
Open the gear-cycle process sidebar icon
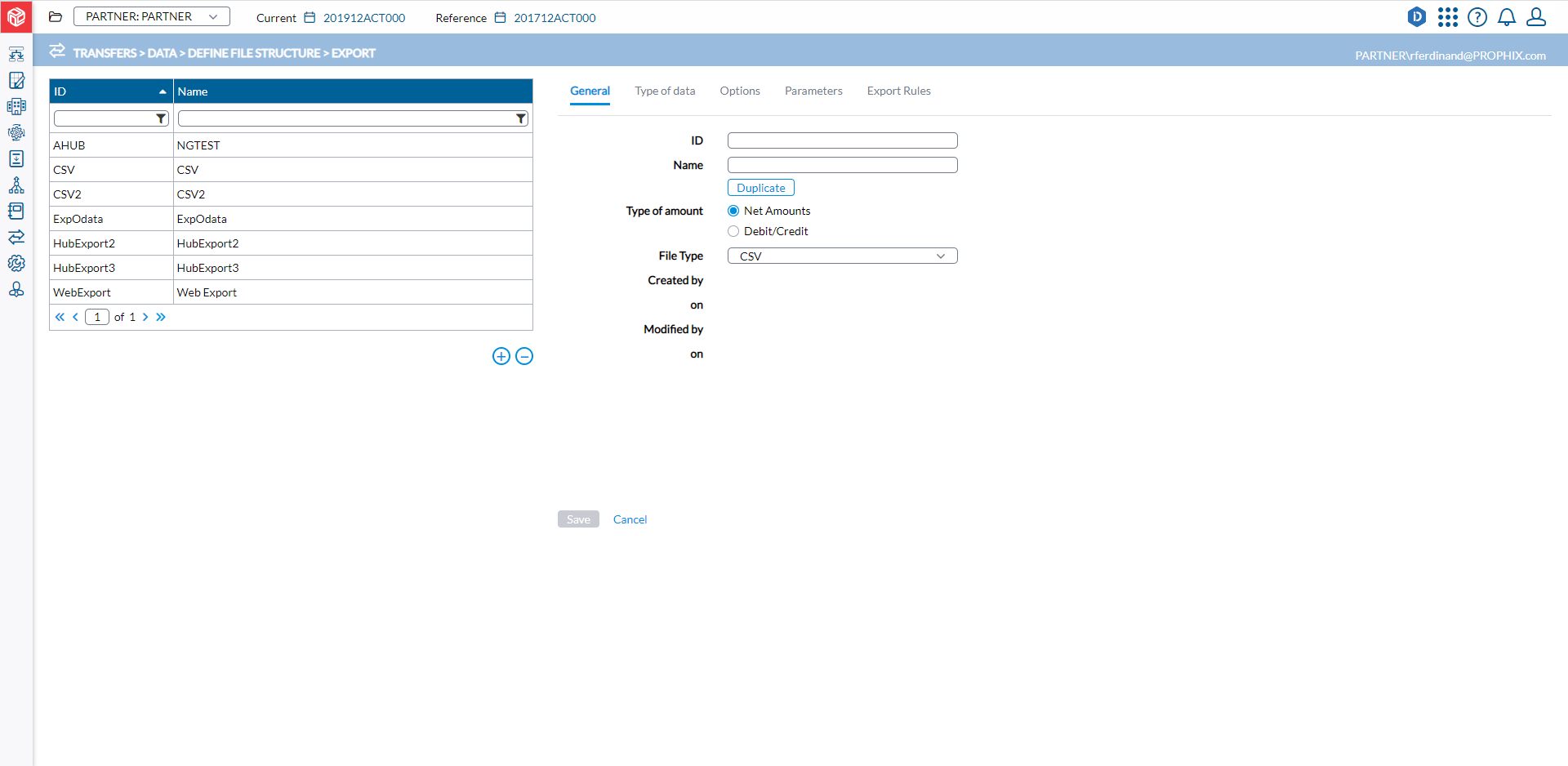(x=16, y=132)
